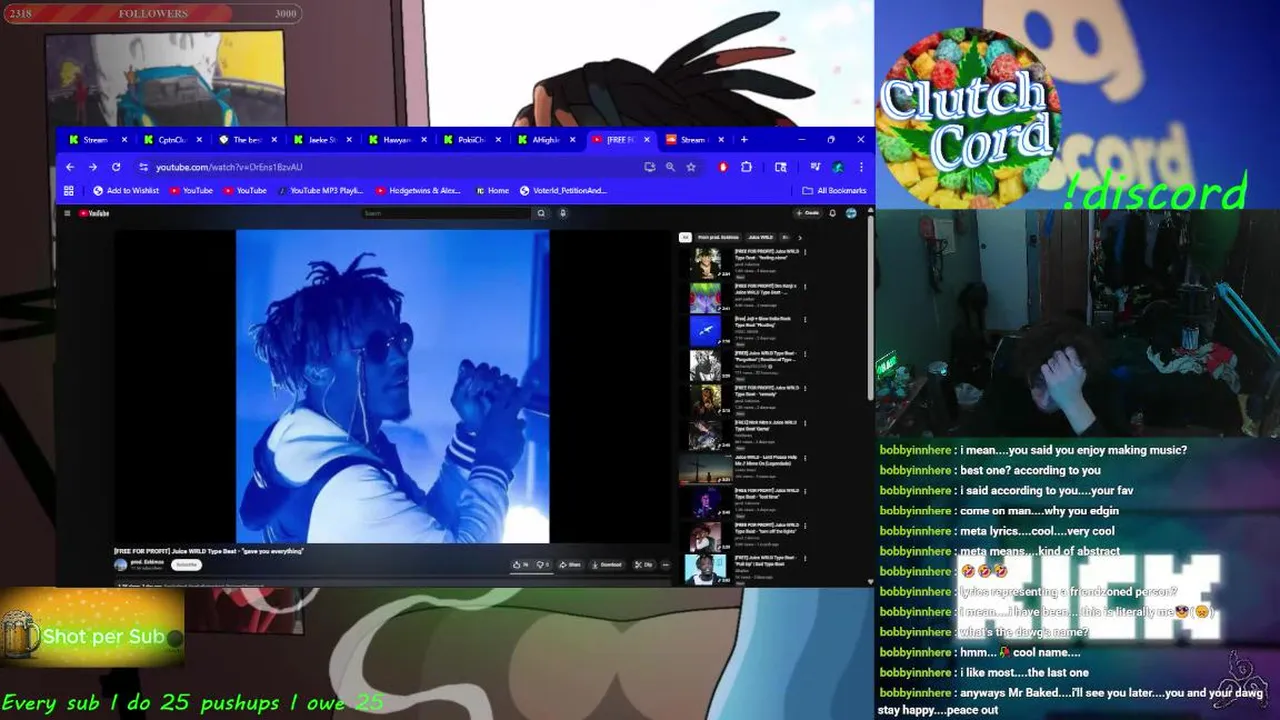Switch to the PokiiCh tab
1280x720 pixels.
coord(470,140)
